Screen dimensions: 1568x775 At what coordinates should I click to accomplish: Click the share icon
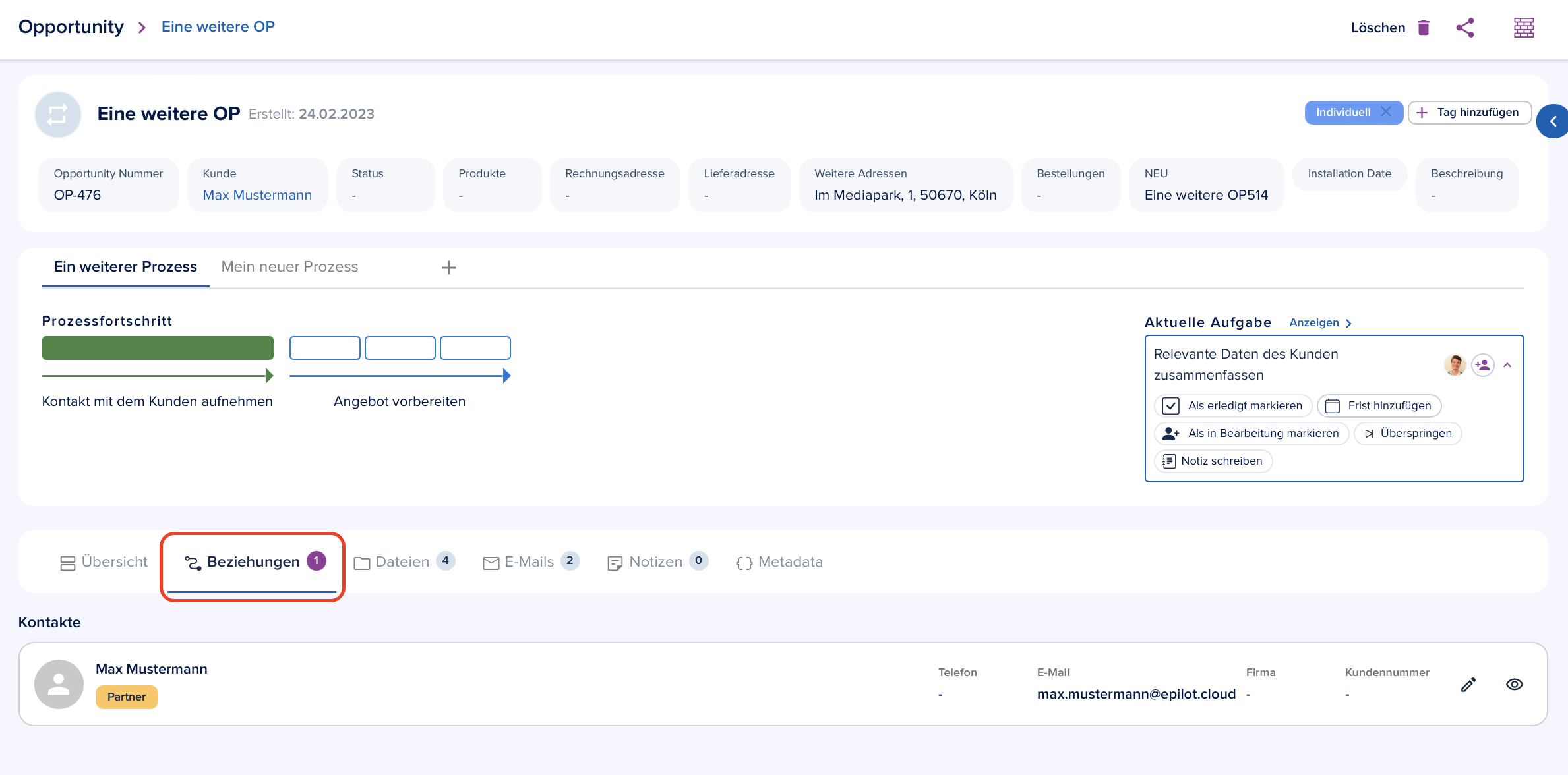tap(1466, 27)
